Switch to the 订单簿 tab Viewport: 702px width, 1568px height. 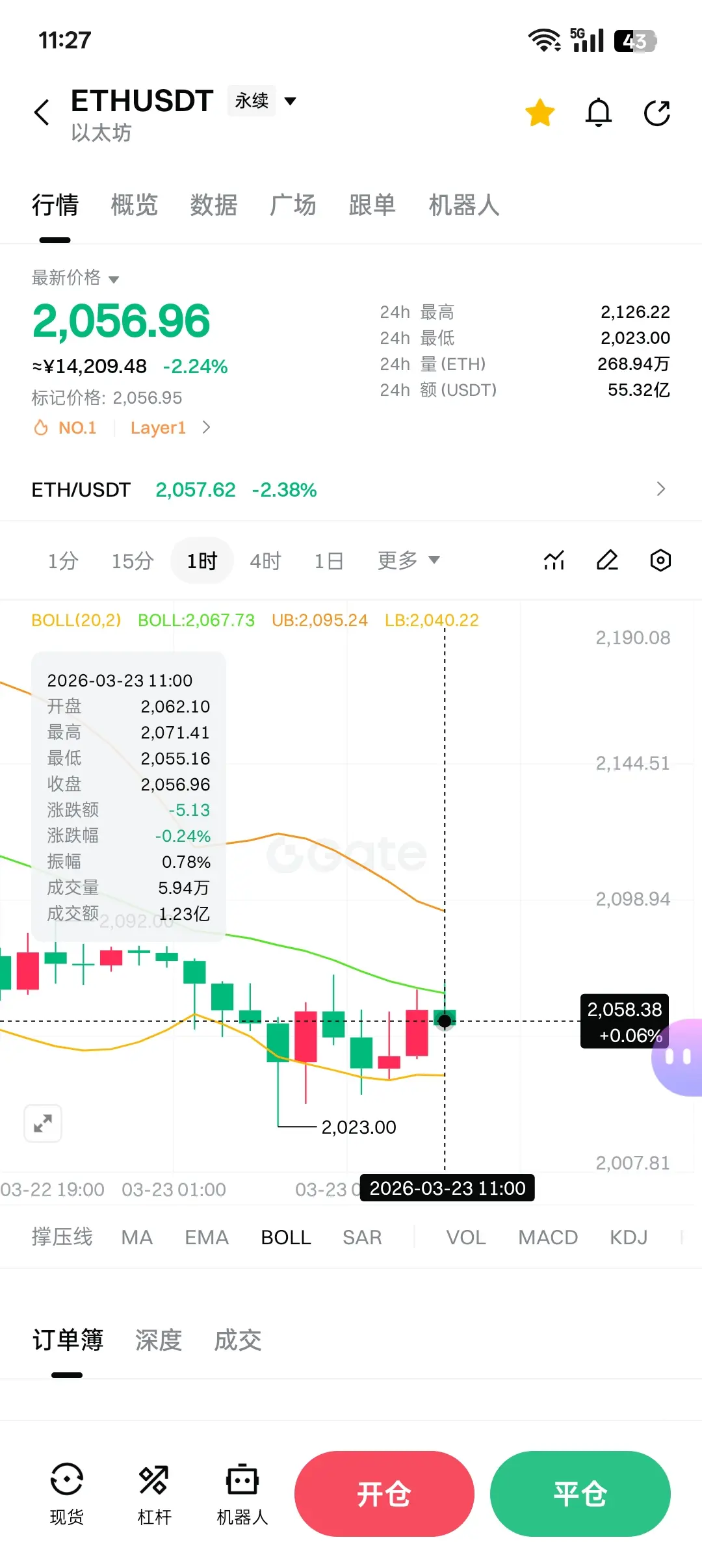click(68, 1340)
